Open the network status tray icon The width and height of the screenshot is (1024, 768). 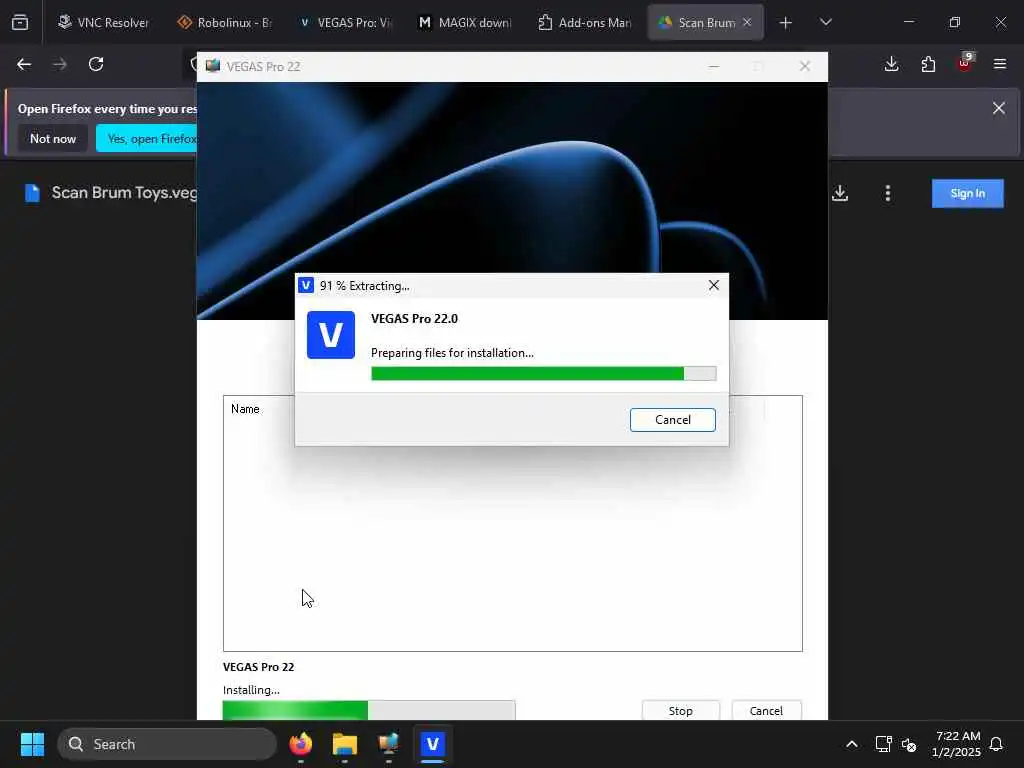tap(883, 744)
